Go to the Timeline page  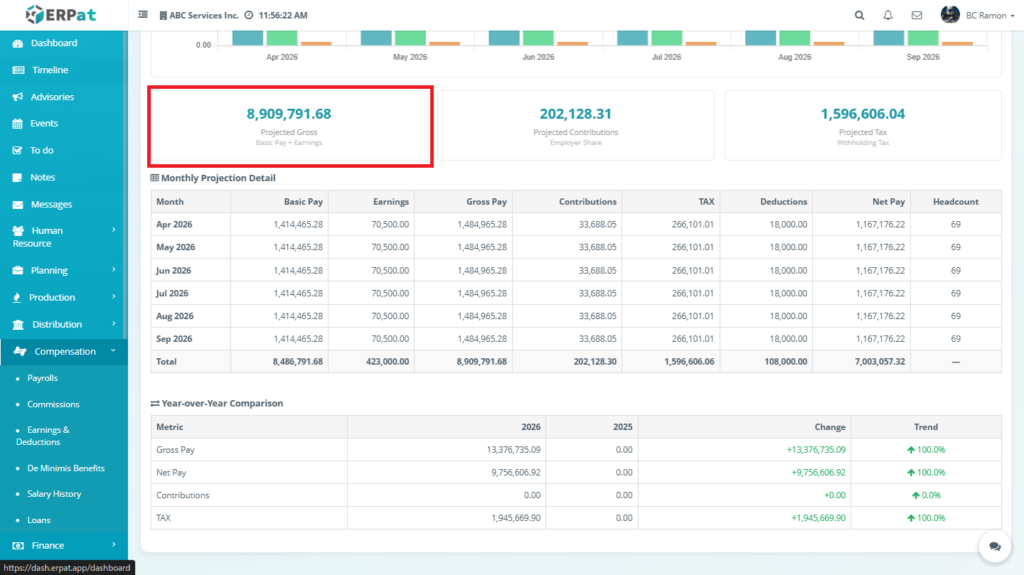tap(49, 70)
